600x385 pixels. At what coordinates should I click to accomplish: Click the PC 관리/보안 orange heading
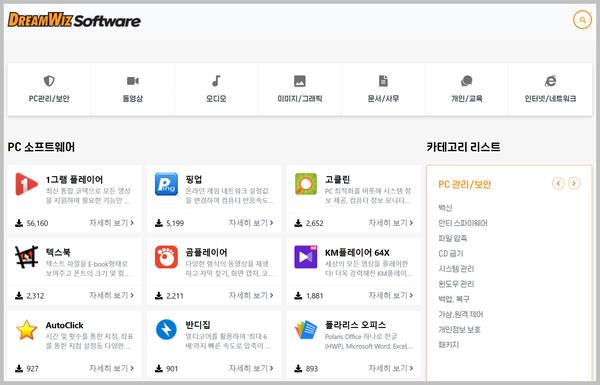coord(465,184)
